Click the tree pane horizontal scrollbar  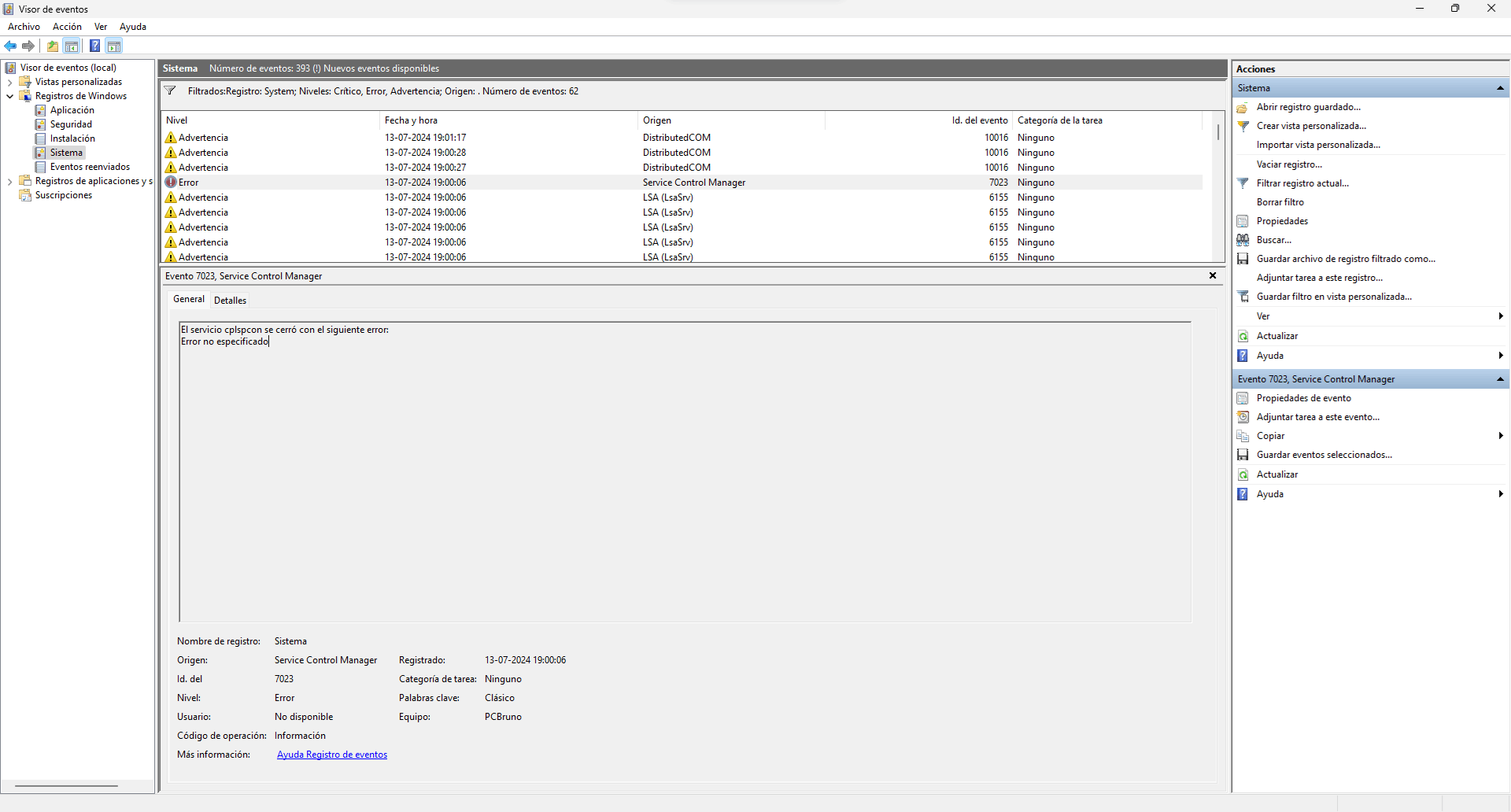[x=66, y=785]
